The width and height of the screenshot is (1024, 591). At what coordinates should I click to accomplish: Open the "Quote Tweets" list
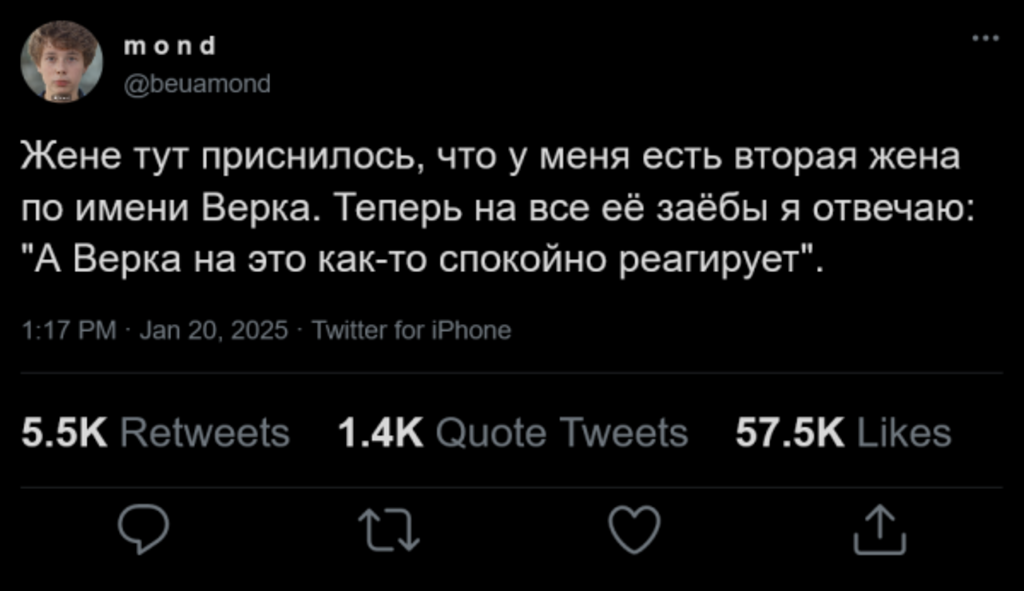point(563,433)
